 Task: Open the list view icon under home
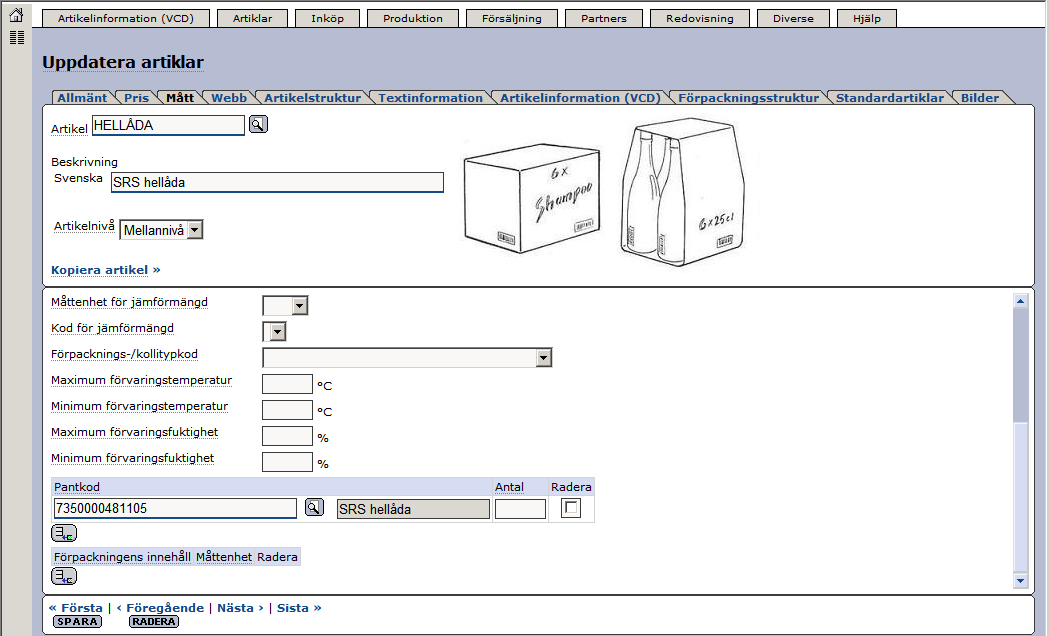[17, 37]
